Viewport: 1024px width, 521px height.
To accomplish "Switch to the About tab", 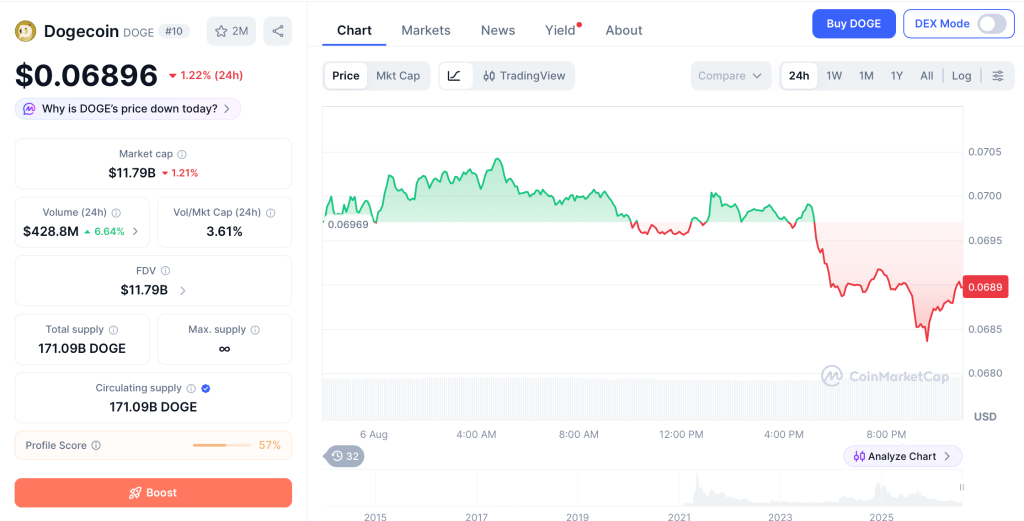I will [624, 30].
